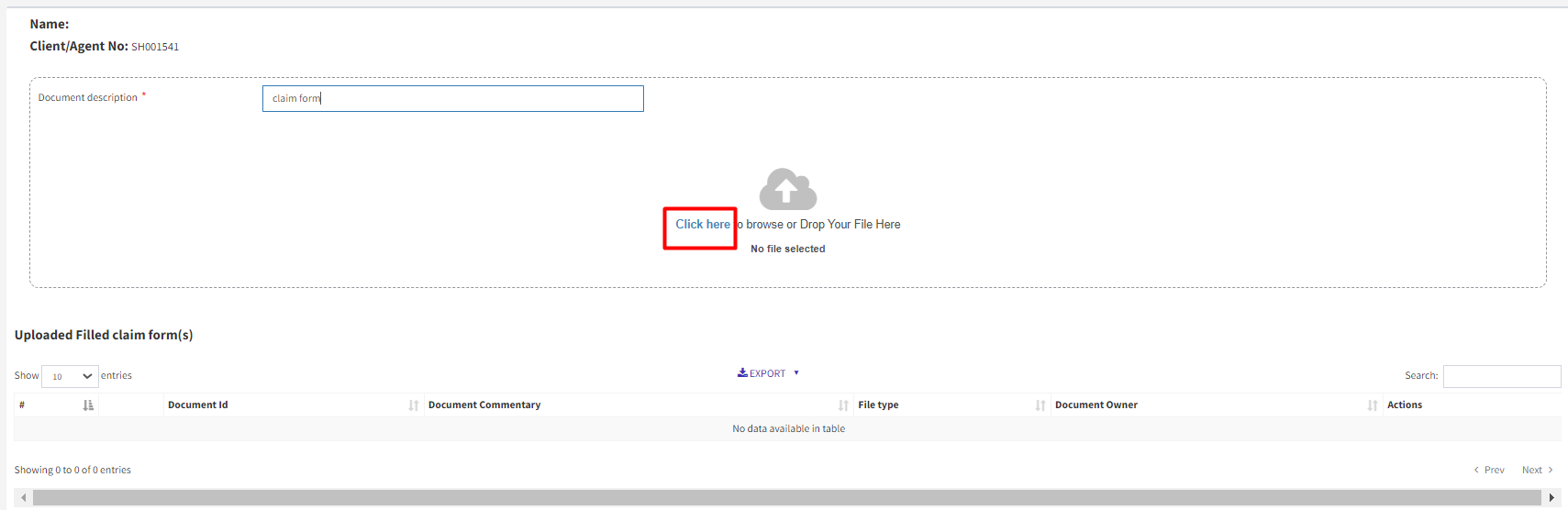This screenshot has height=510, width=1568.
Task: Click the 'Drop Your File Here' text
Action: [x=850, y=225]
